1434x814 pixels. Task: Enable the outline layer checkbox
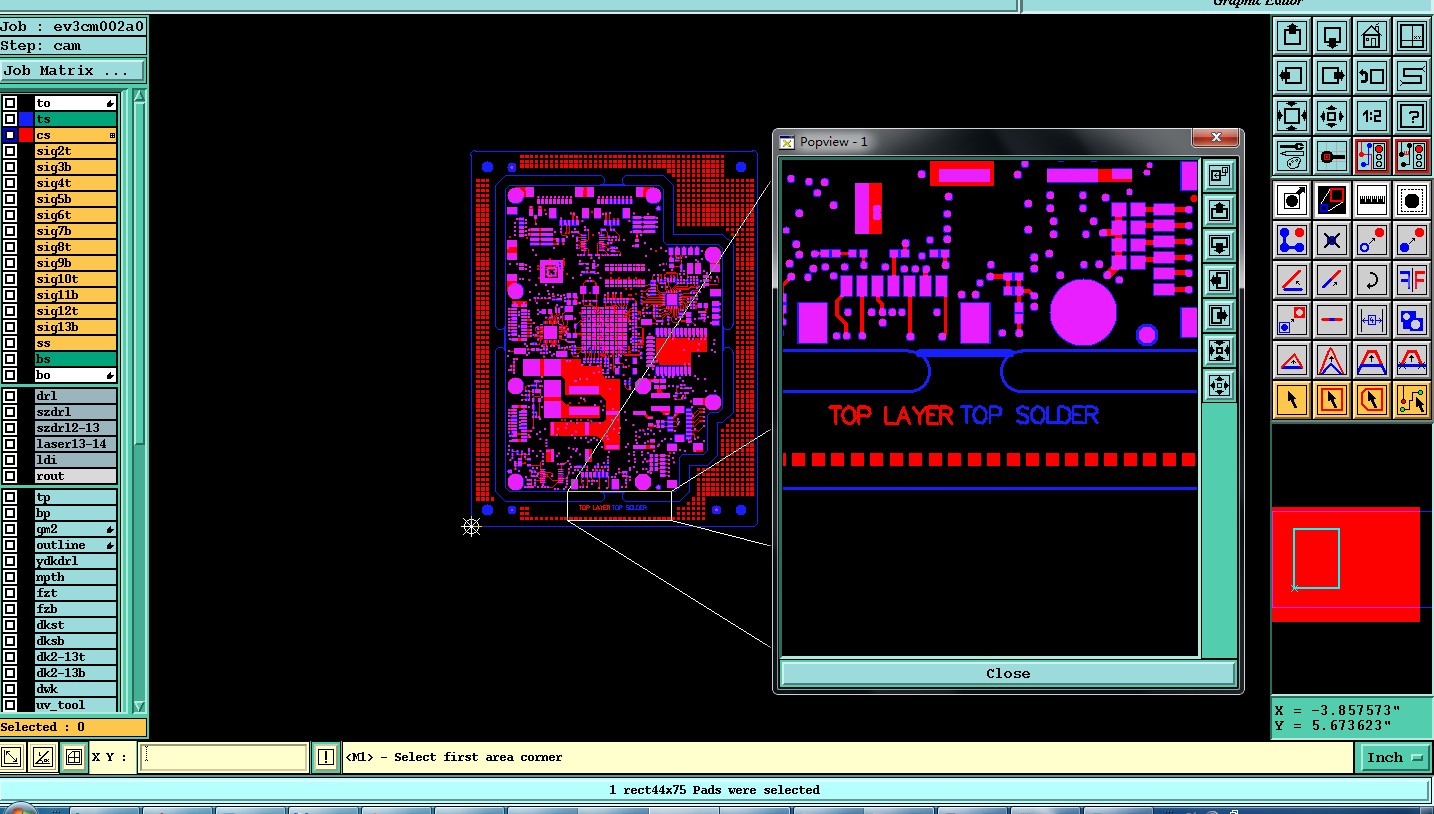point(10,545)
